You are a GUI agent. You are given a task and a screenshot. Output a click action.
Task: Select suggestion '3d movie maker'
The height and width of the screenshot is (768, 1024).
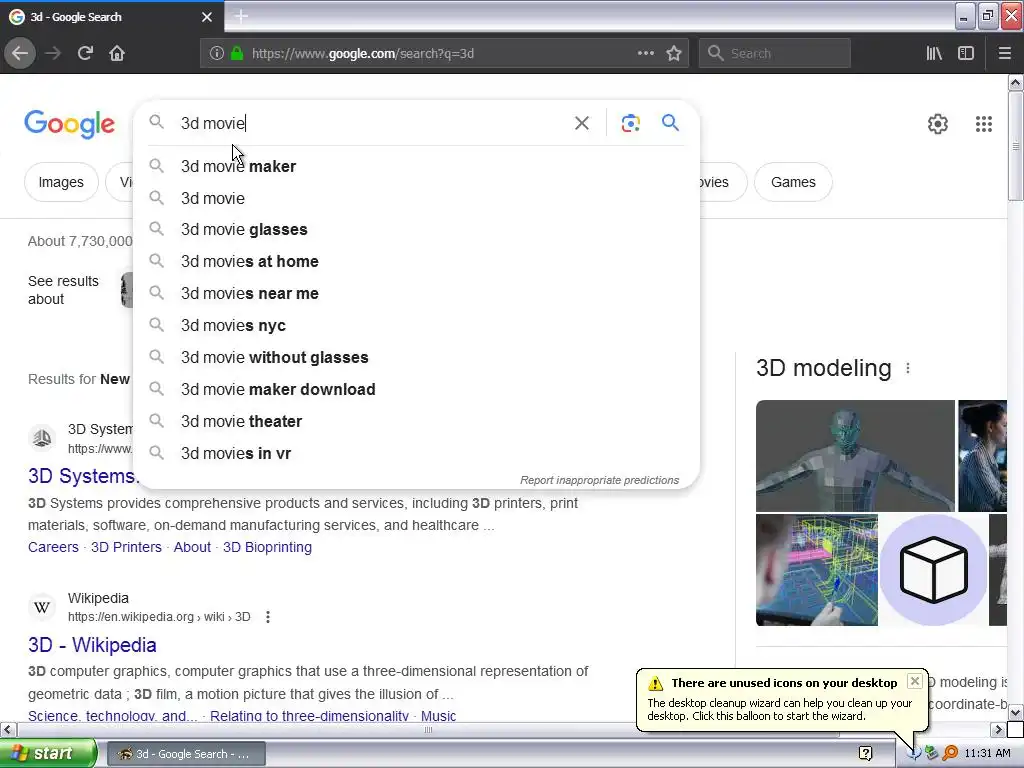[416, 166]
